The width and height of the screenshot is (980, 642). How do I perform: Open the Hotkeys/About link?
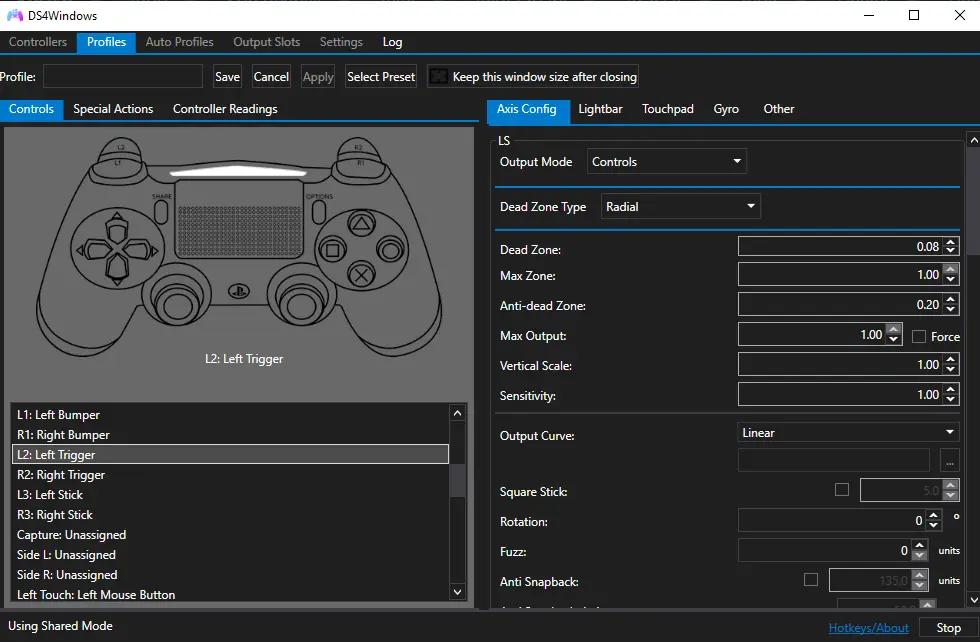[868, 628]
